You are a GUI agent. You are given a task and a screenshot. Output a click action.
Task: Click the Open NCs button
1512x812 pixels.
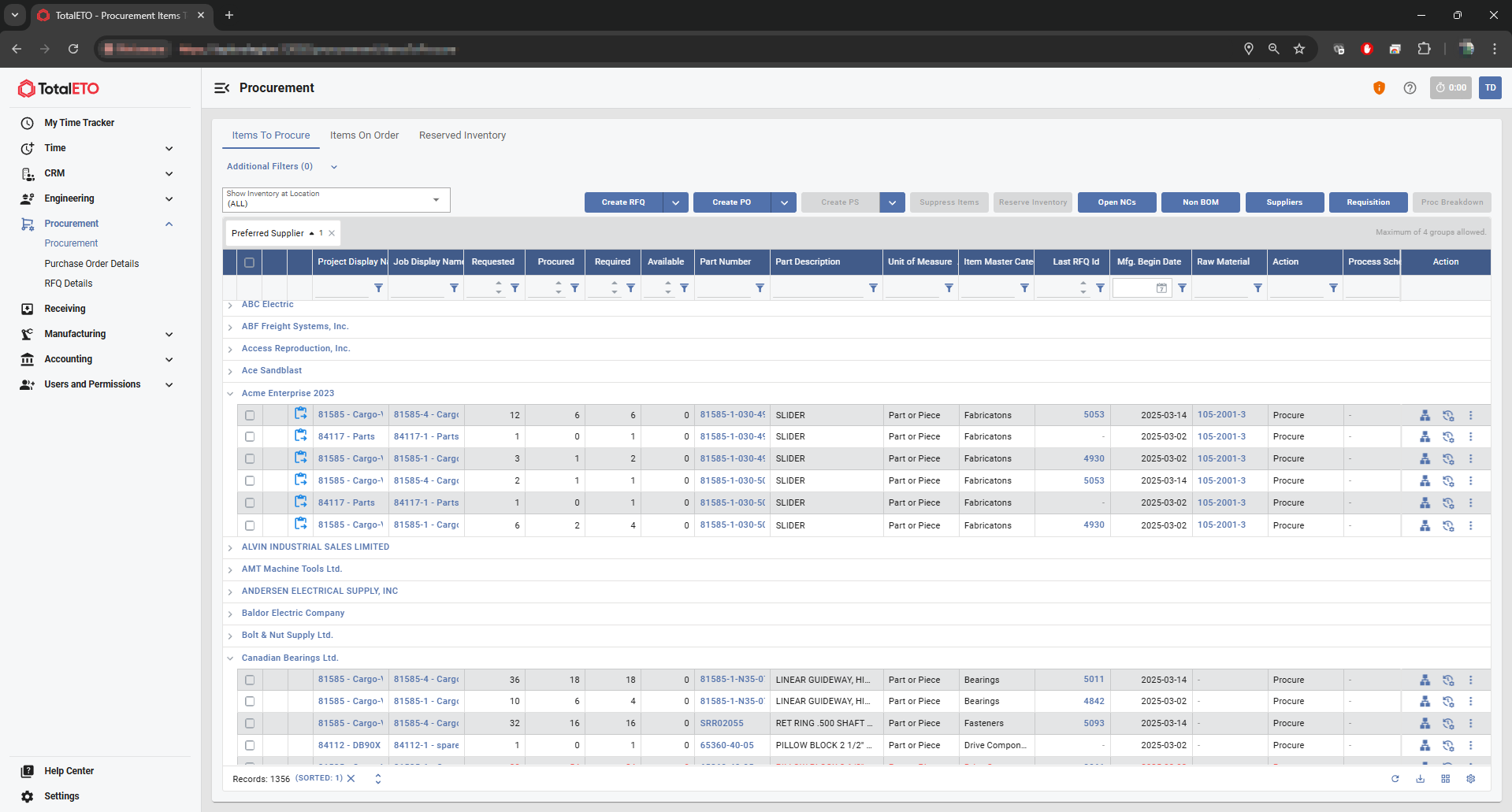[x=1116, y=202]
